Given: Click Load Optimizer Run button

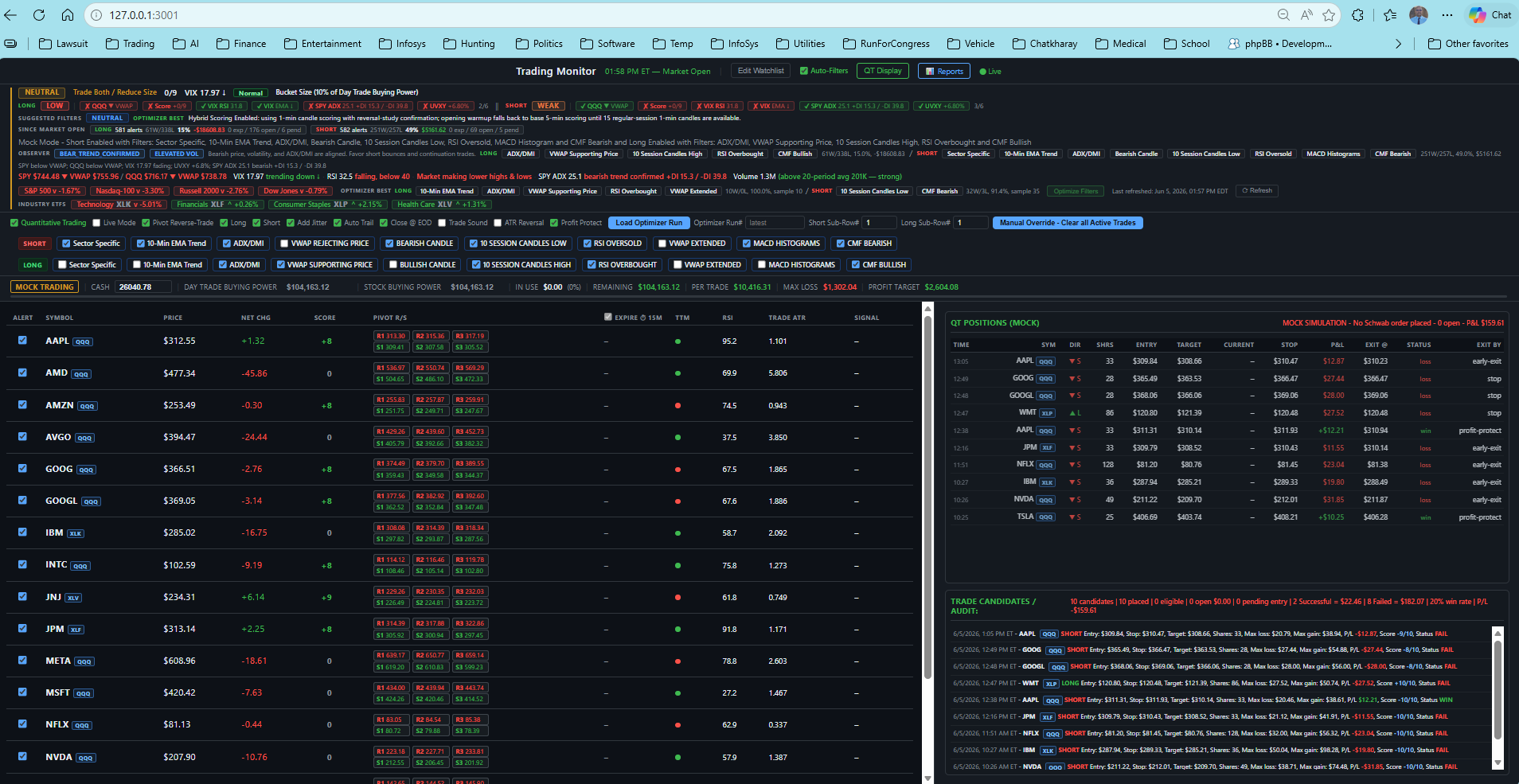Looking at the screenshot, I should (x=649, y=223).
